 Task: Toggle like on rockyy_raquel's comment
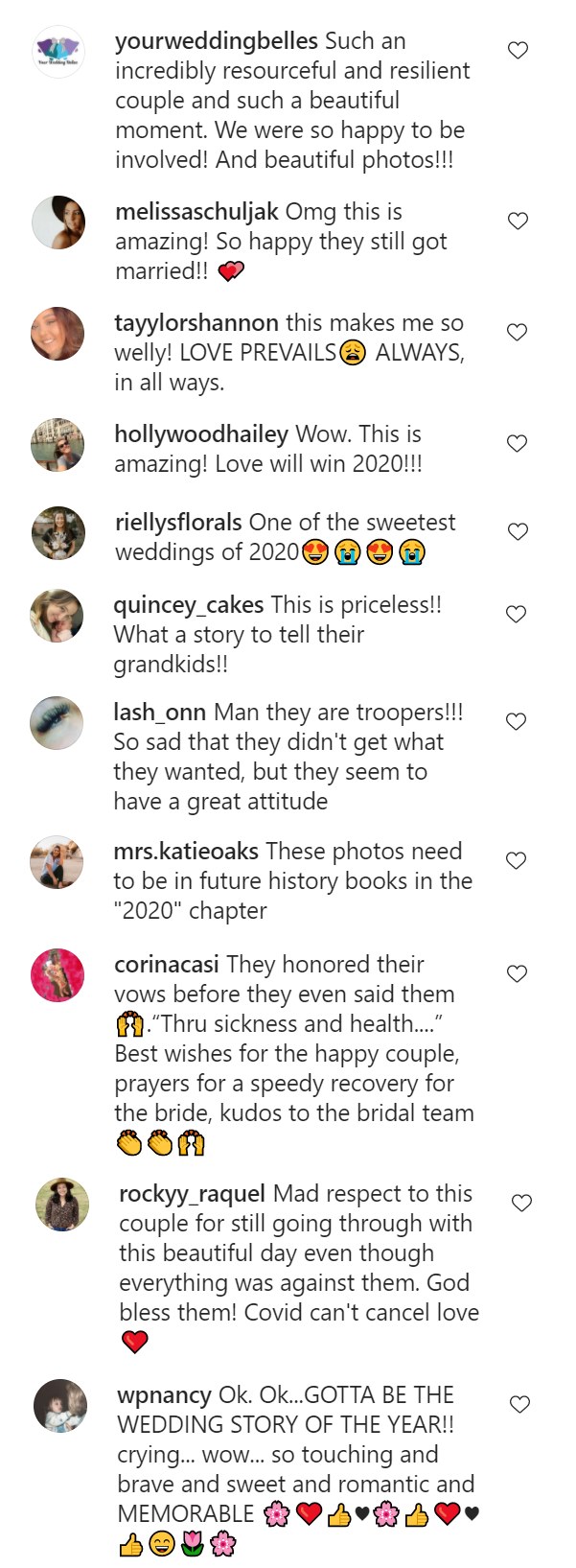(x=521, y=1203)
